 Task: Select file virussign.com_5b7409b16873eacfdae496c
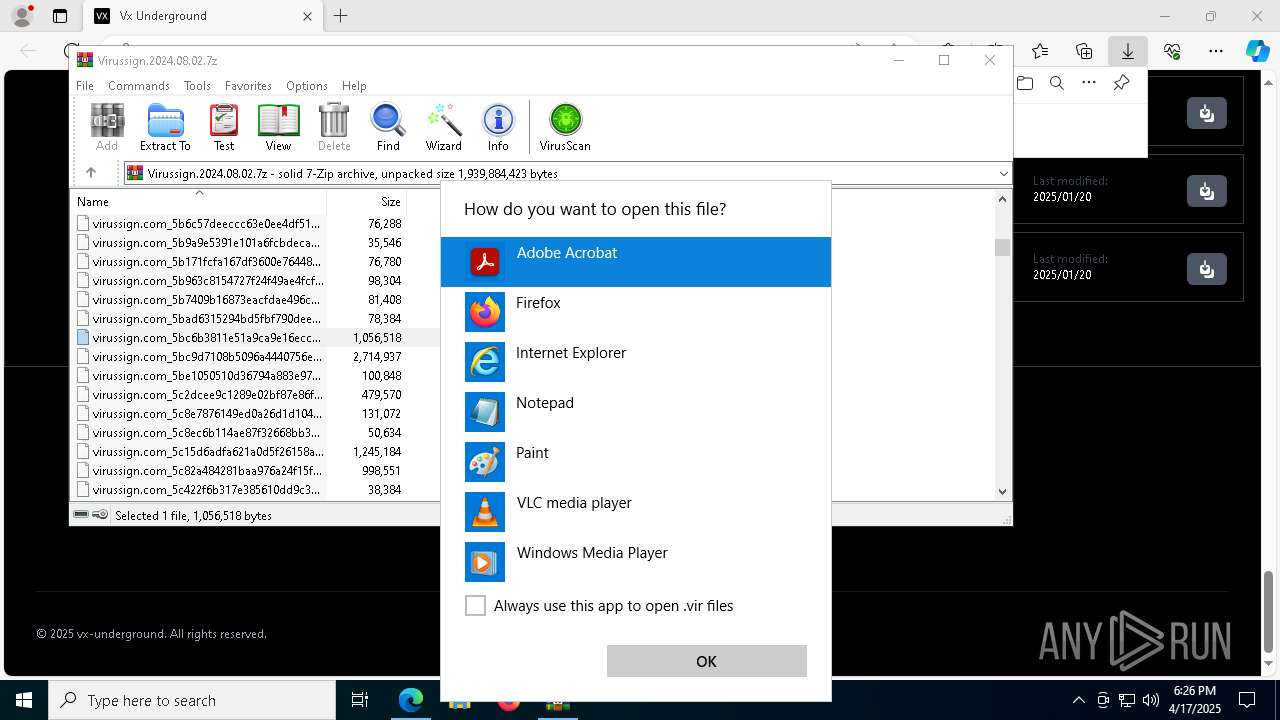click(207, 300)
